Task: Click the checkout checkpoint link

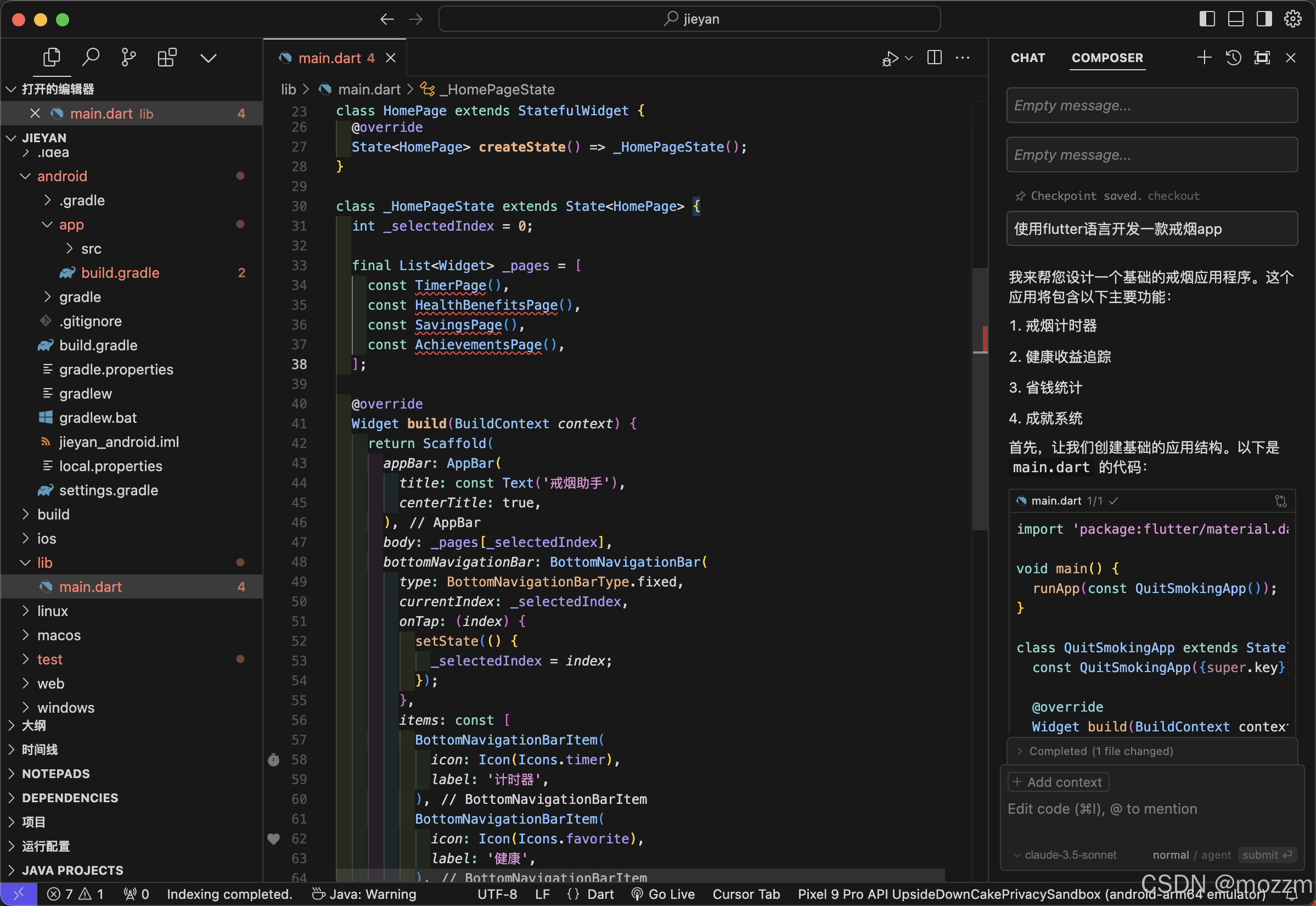Action: (1173, 196)
